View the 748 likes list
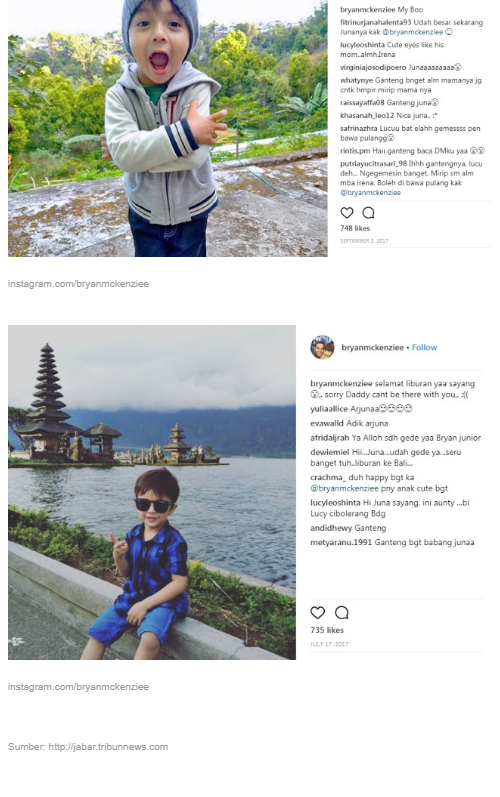Screen dimensions: 500x797 coord(355,228)
